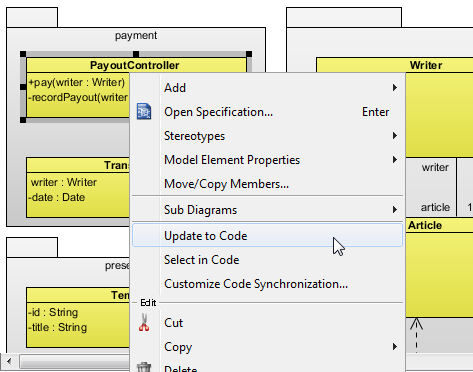
Task: Click the top-left selection handle of PayoutController
Action: click(x=23, y=54)
